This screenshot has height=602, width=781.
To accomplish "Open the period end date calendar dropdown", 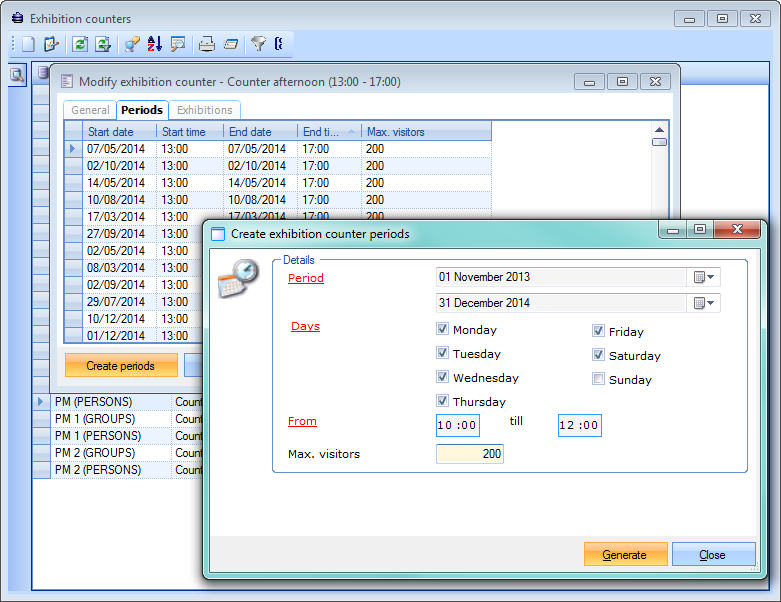I will (x=704, y=303).
